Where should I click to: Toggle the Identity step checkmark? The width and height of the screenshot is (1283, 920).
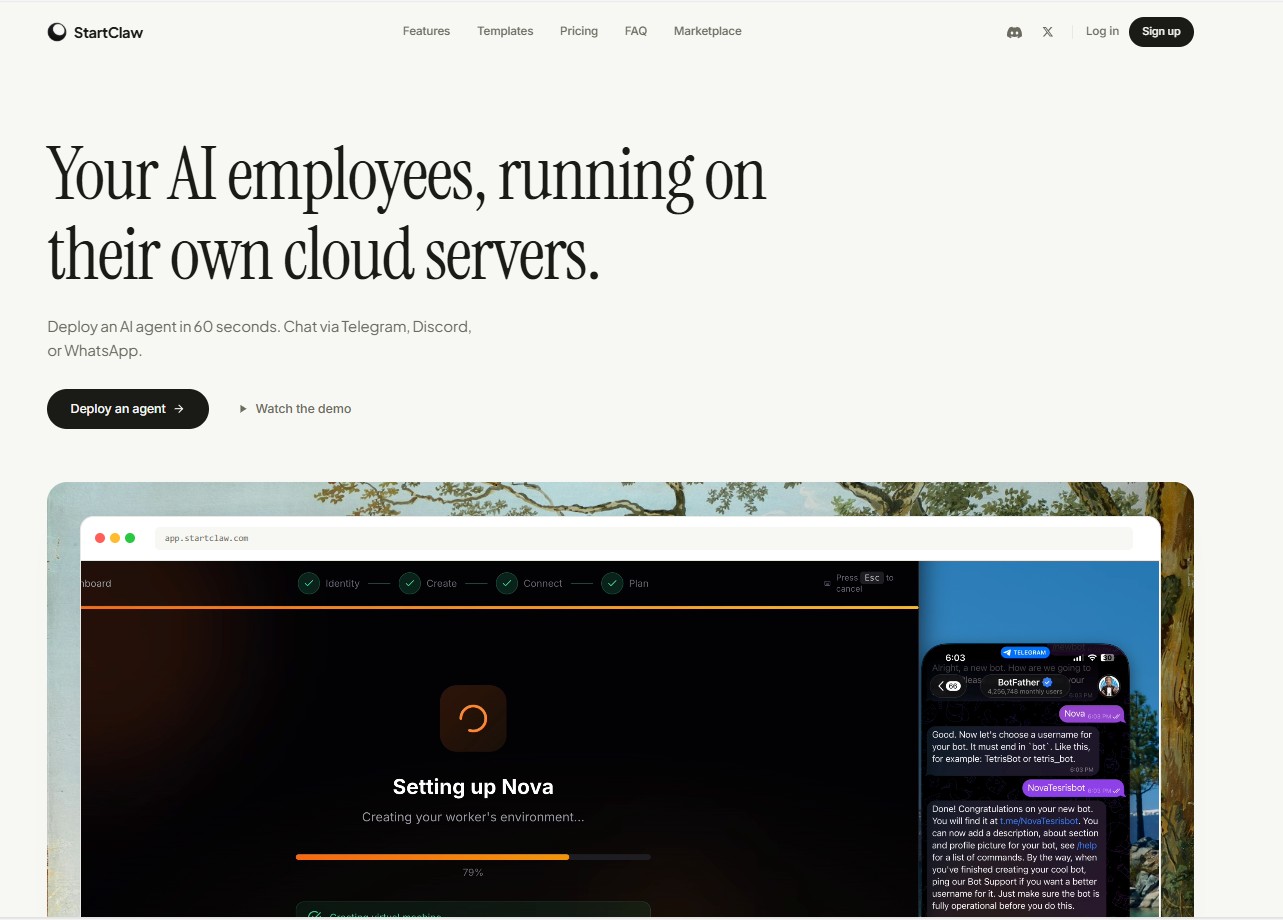tap(308, 583)
